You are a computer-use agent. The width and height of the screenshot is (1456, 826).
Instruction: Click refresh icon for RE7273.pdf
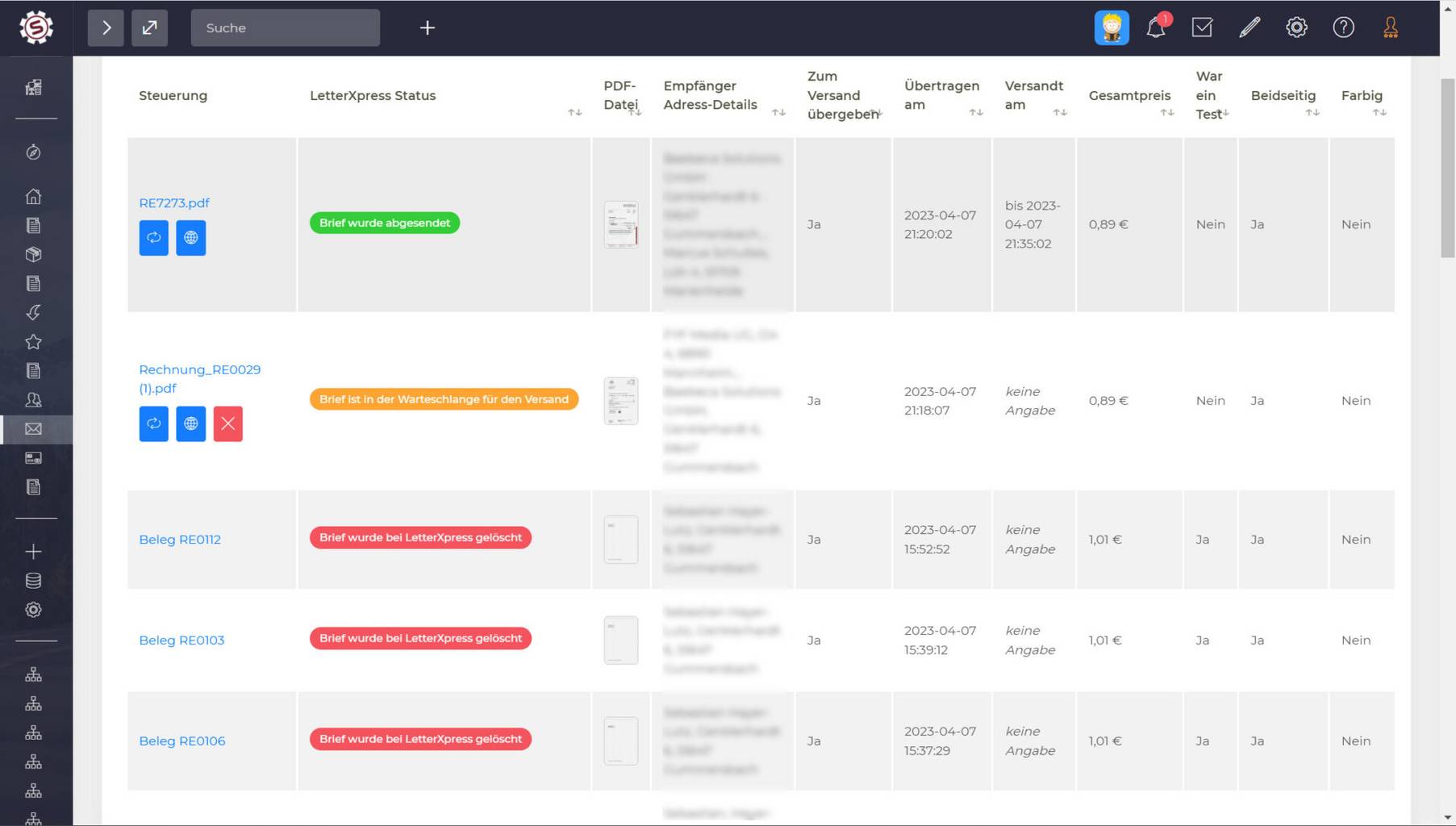pos(153,238)
